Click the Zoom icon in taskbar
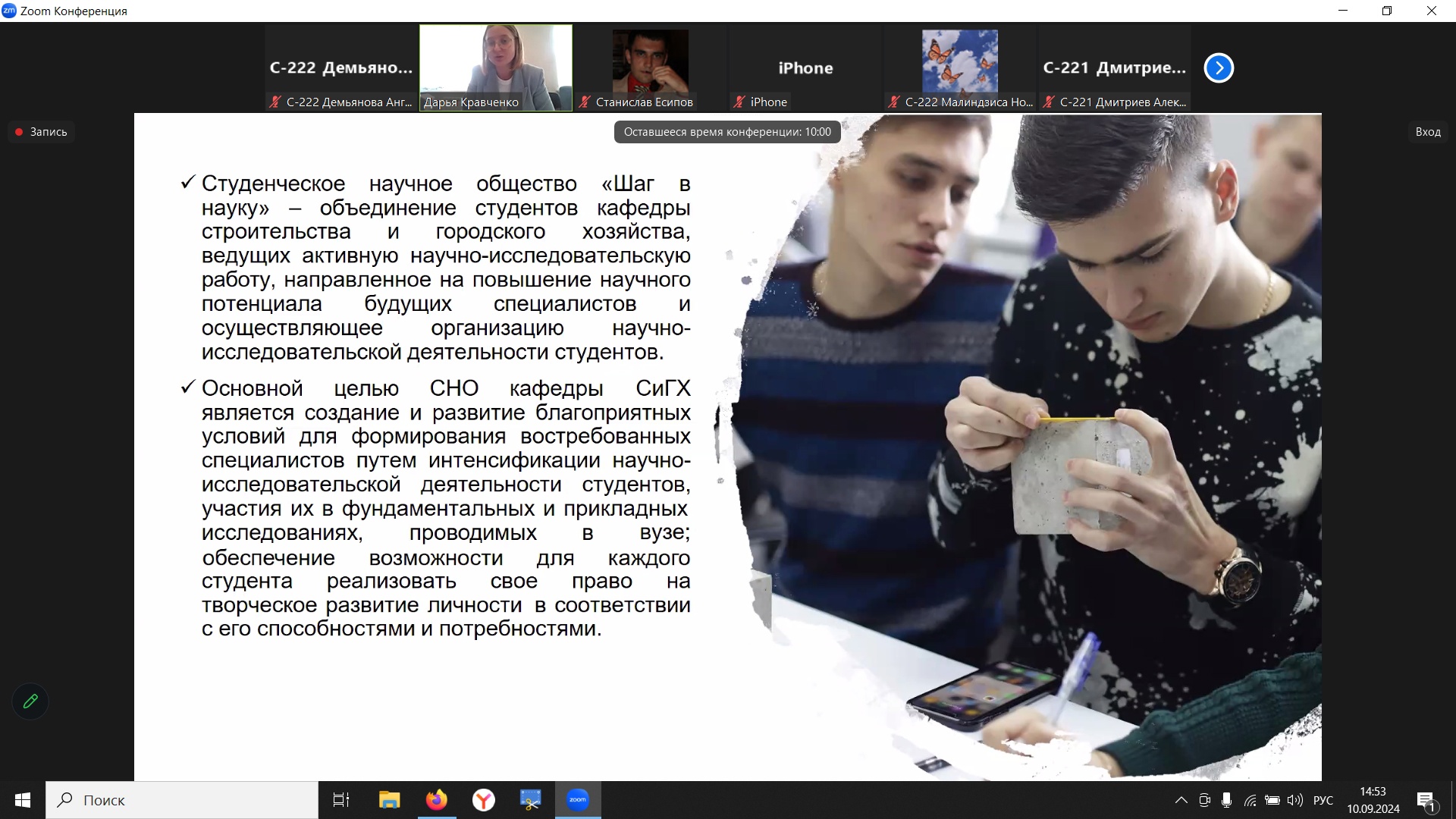1456x819 pixels. coord(578,800)
